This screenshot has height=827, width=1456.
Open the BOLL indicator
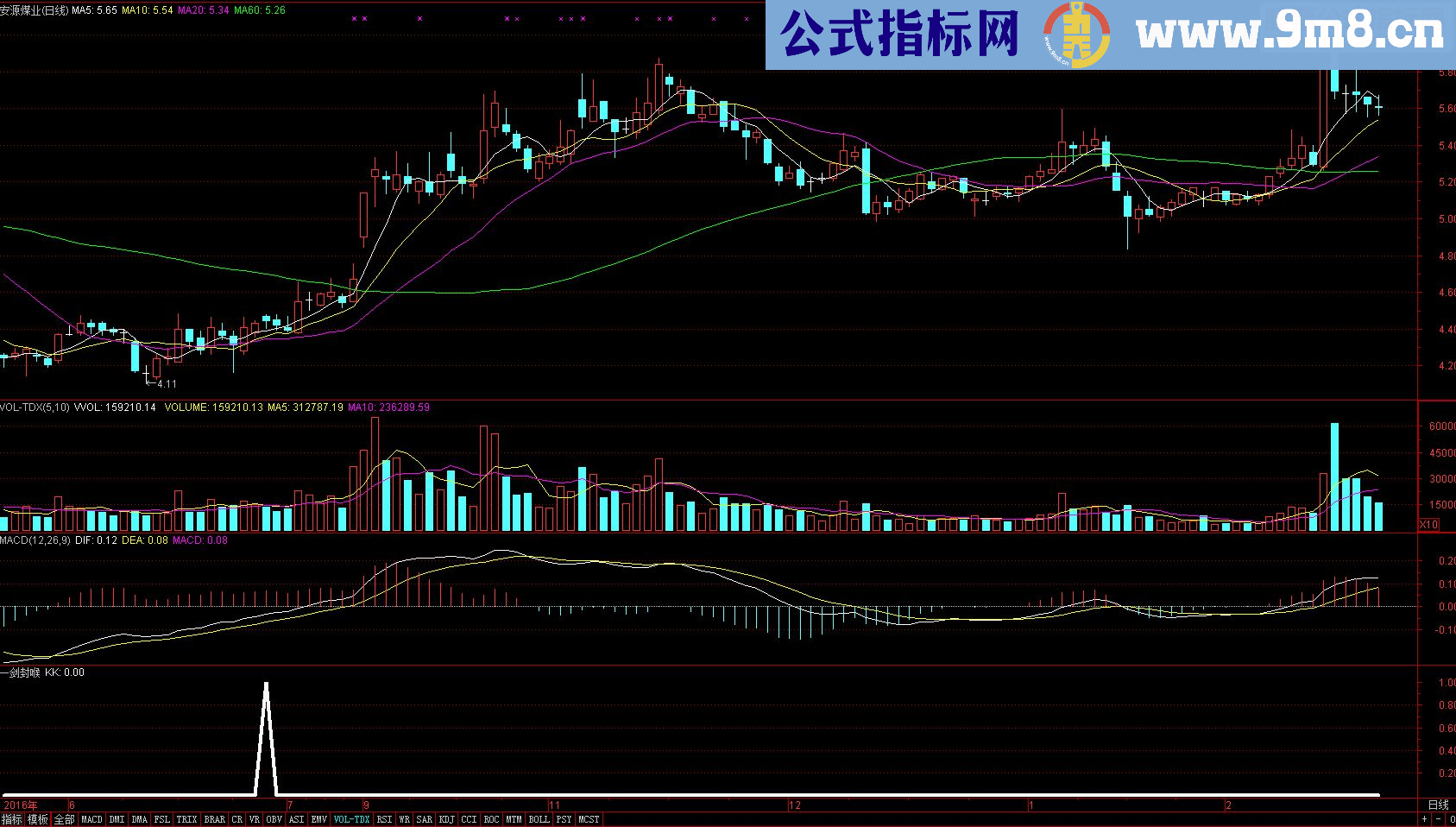tap(539, 818)
